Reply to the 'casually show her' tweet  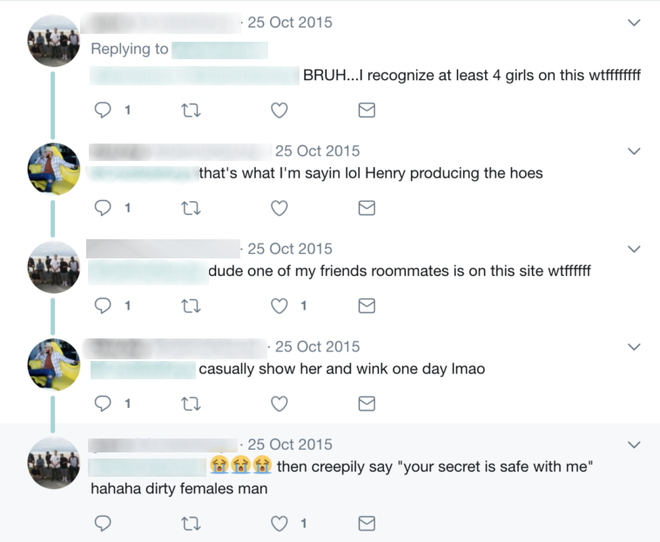[102, 404]
